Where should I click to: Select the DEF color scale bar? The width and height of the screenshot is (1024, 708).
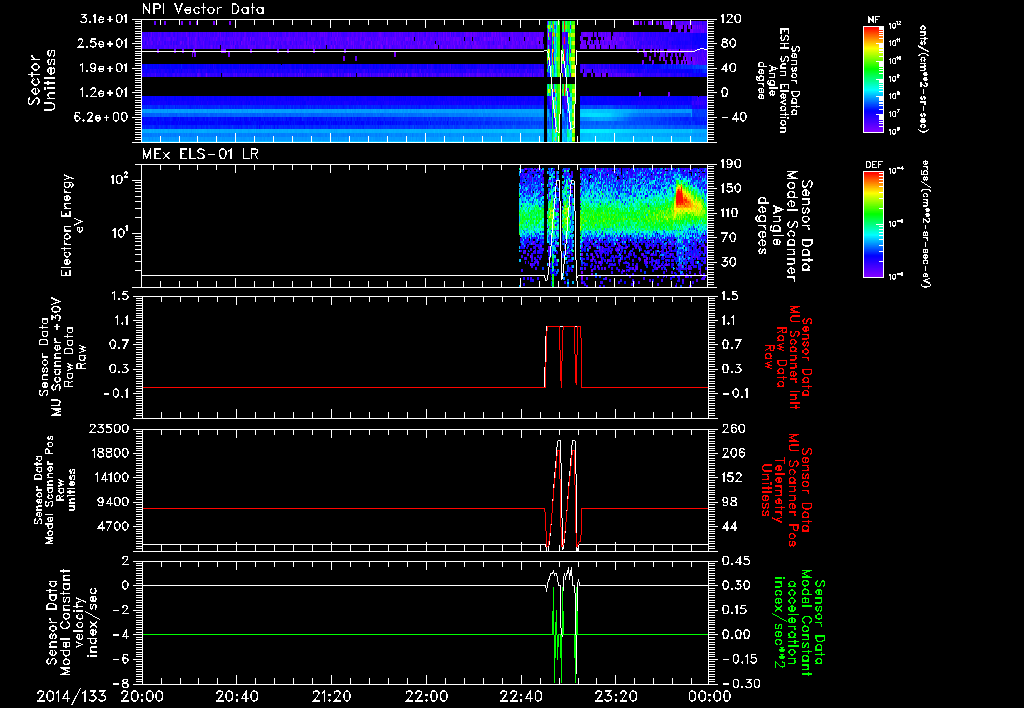pyautogui.click(x=874, y=224)
